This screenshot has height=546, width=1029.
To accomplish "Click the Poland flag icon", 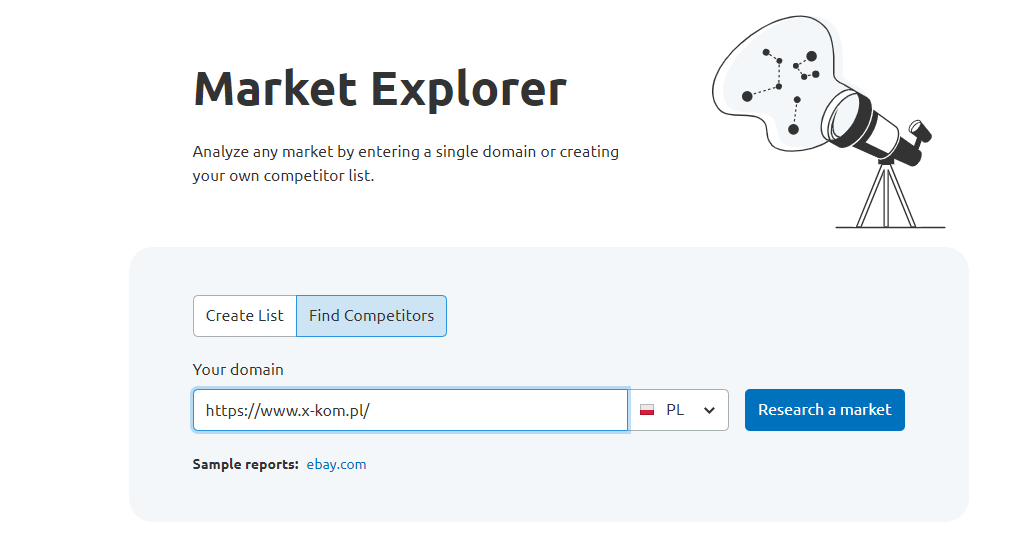I will (x=647, y=410).
